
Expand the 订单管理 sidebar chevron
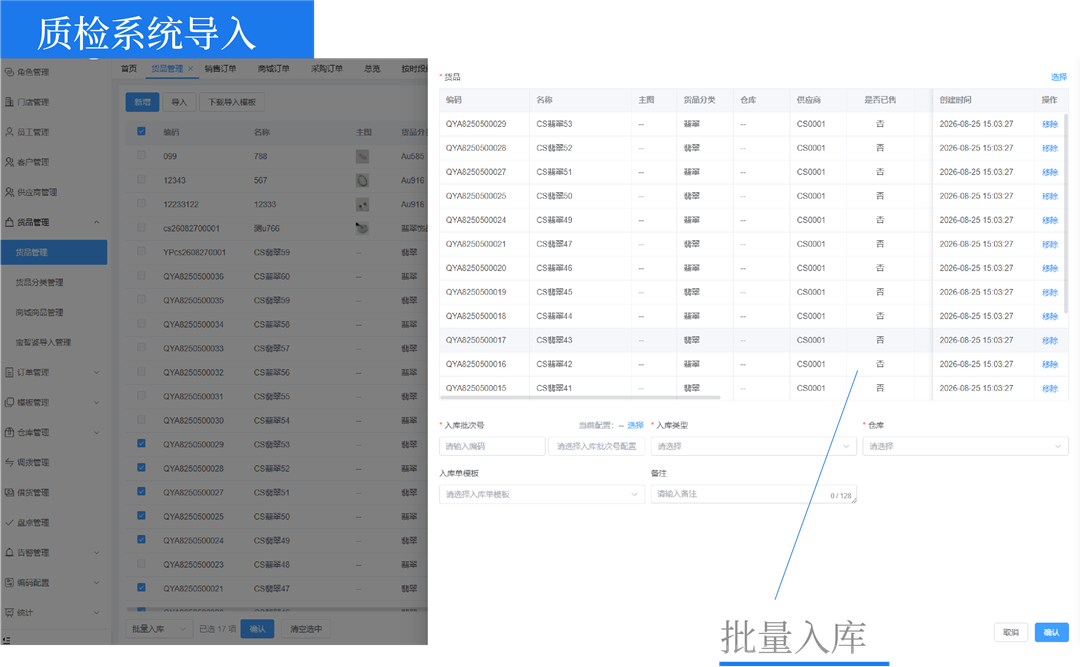pos(96,372)
